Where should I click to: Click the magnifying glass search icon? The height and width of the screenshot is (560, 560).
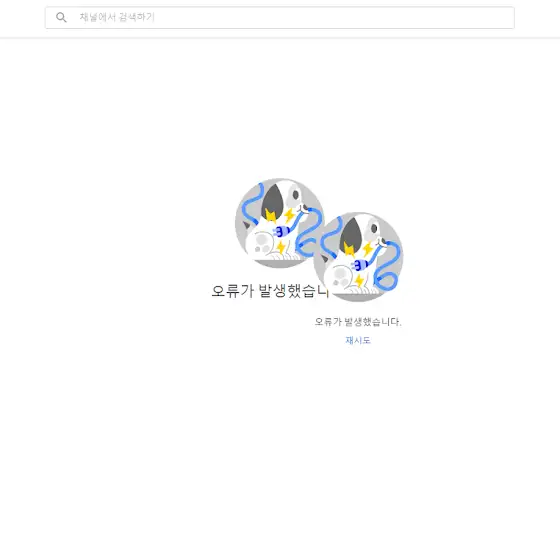tap(61, 17)
